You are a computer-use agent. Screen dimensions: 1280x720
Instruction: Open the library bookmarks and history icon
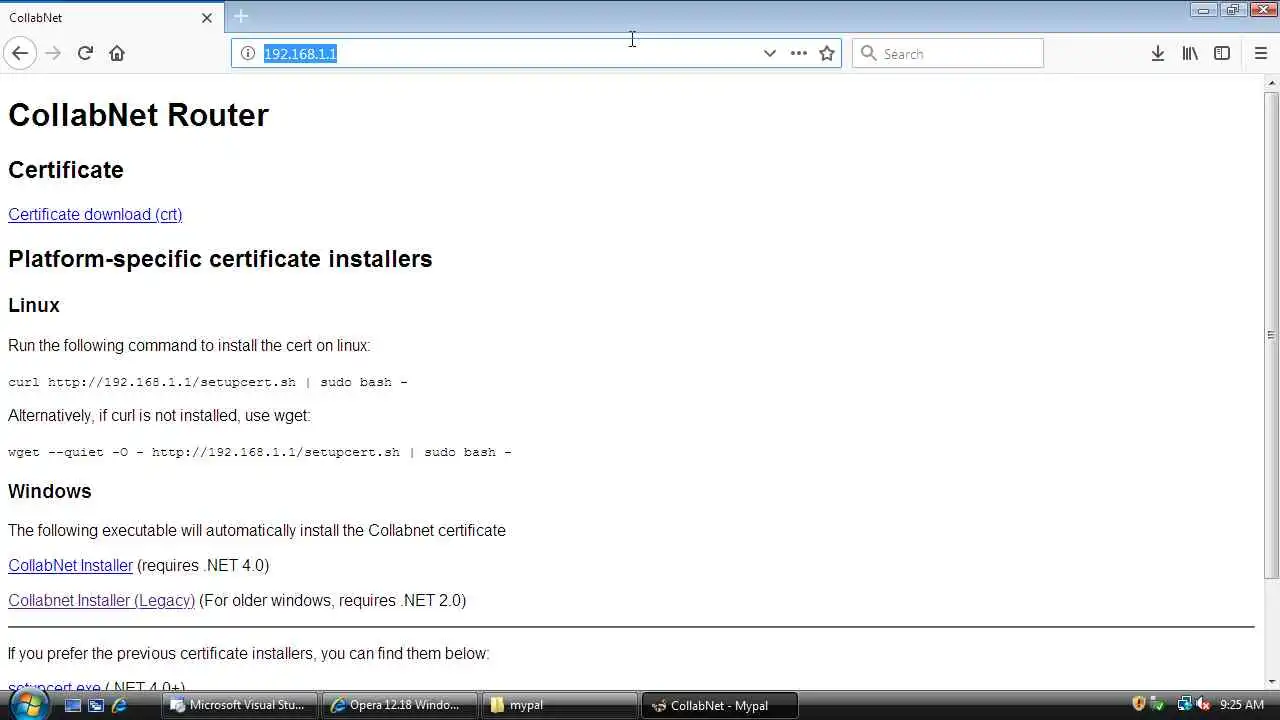[x=1190, y=53]
